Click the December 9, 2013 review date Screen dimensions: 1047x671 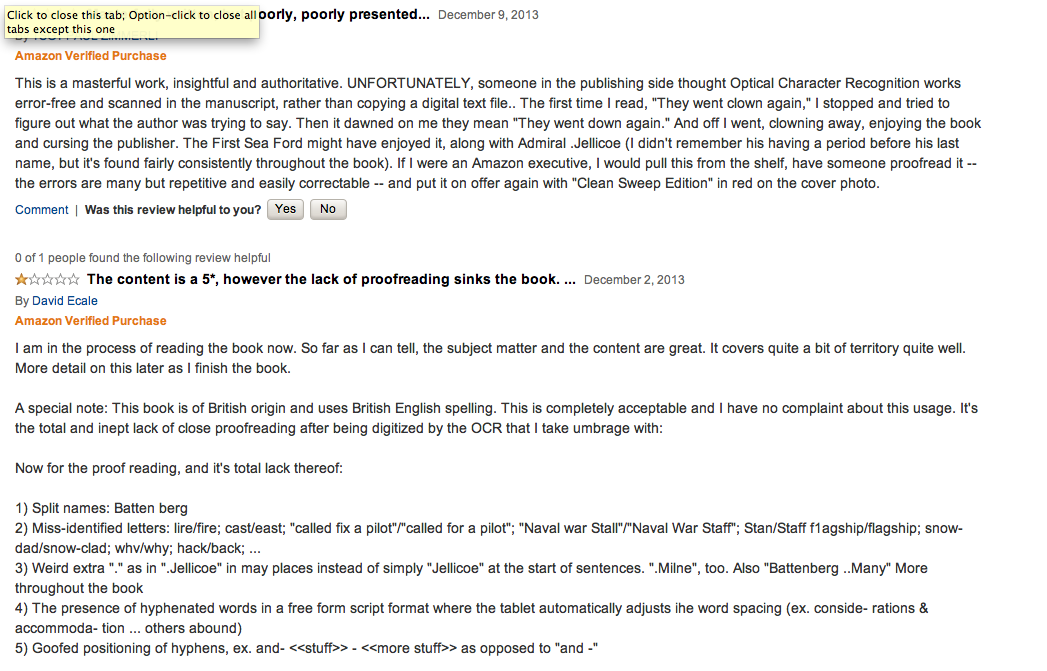tap(488, 15)
